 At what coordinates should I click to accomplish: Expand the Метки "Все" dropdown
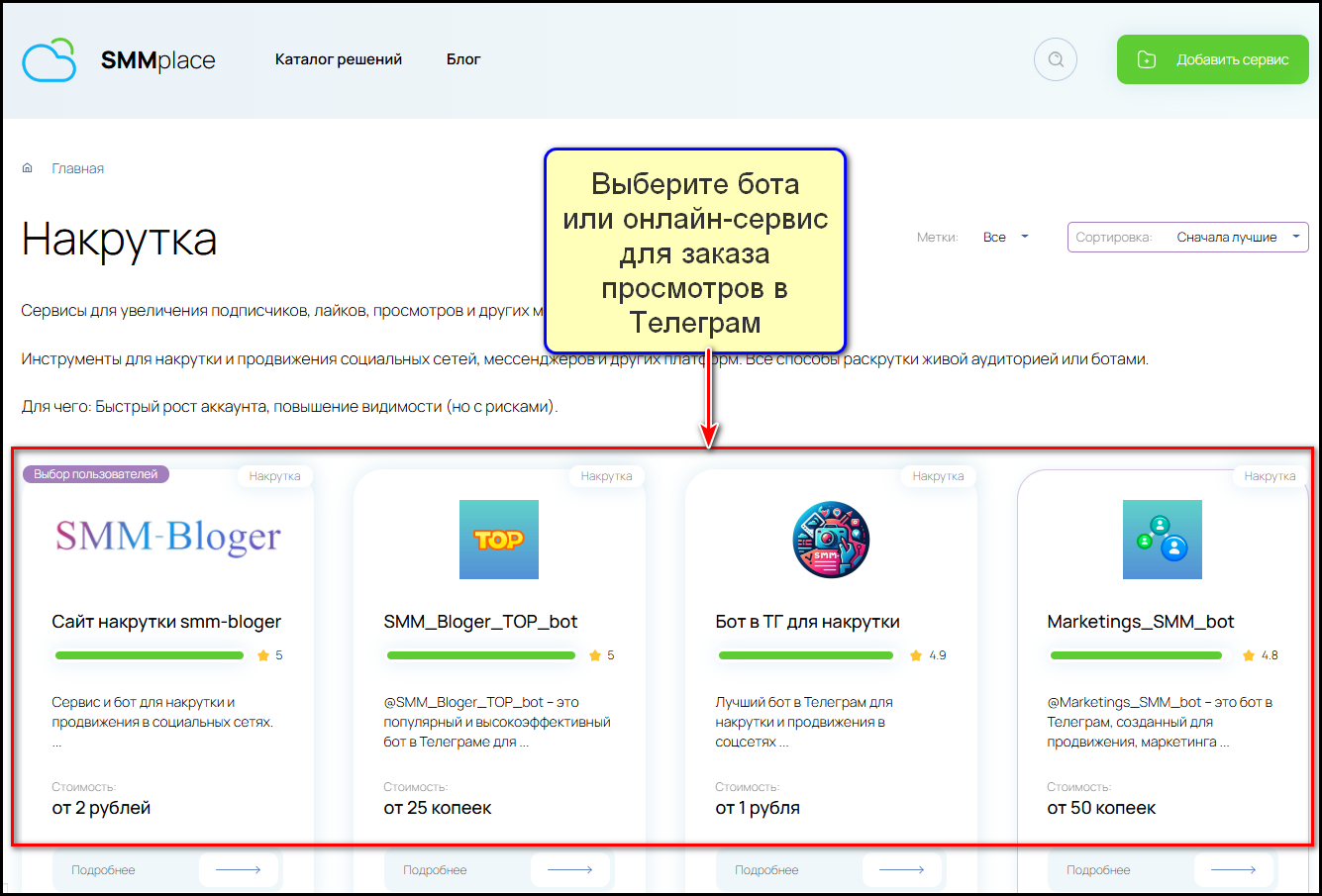[1006, 238]
